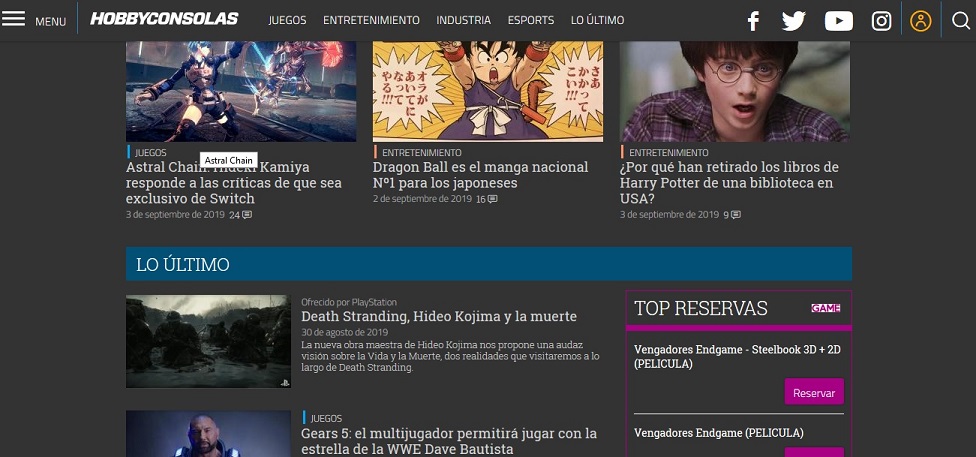Open Gears 5 multijugador Dave Bautista headline
Viewport: 976px width, 457px height.
point(449,441)
